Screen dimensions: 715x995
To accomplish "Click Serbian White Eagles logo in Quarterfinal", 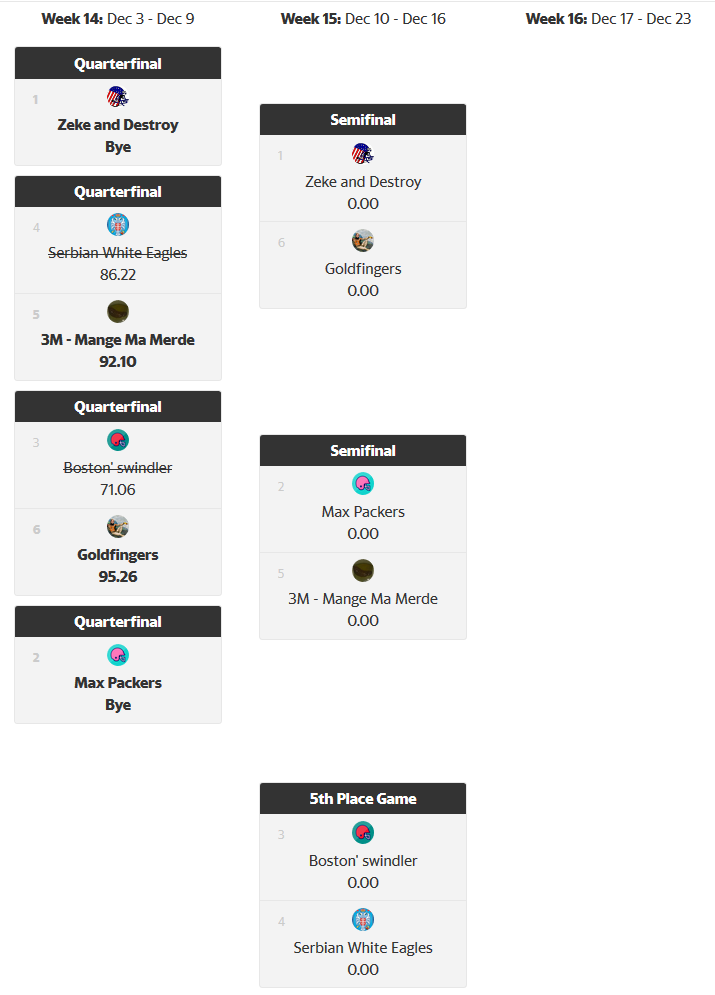I will pyautogui.click(x=118, y=225).
